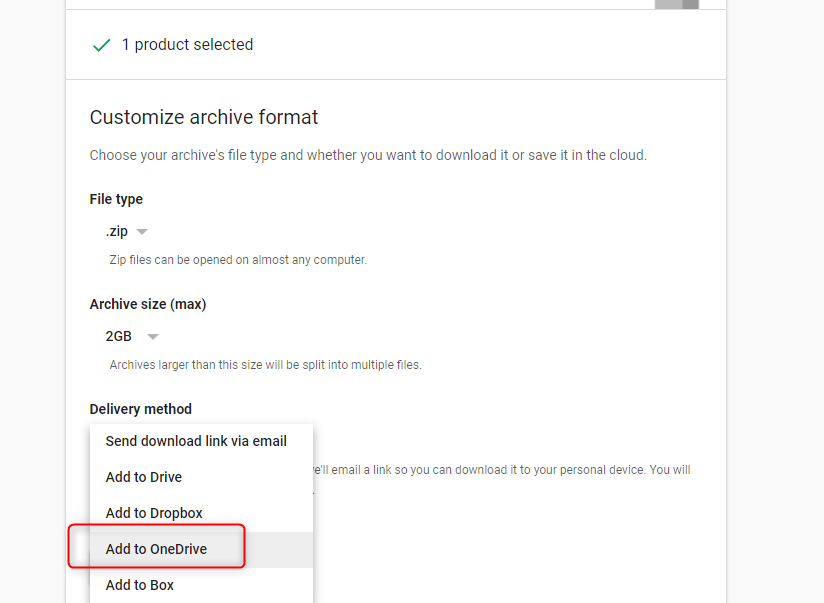Click the archives split into multiple files note

[x=265, y=365]
